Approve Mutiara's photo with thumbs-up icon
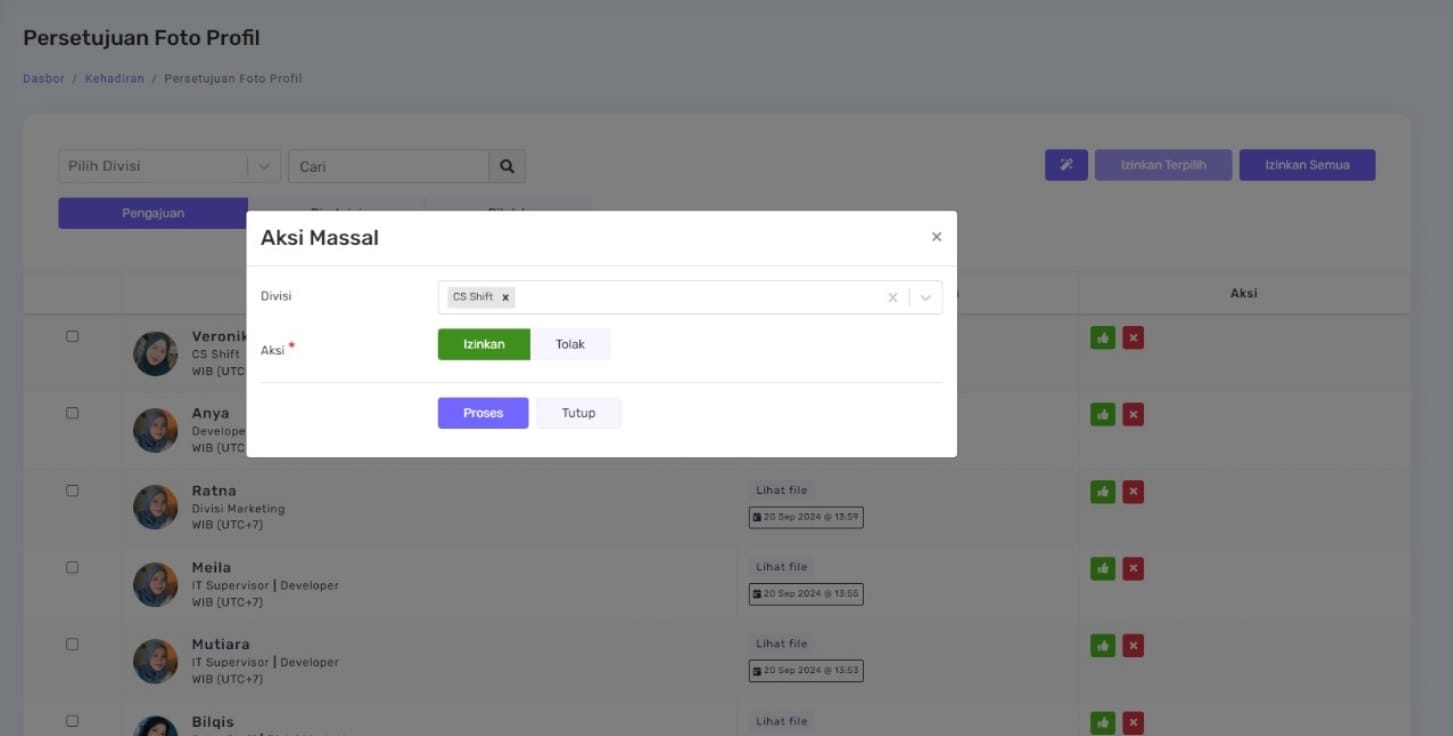 [1103, 645]
